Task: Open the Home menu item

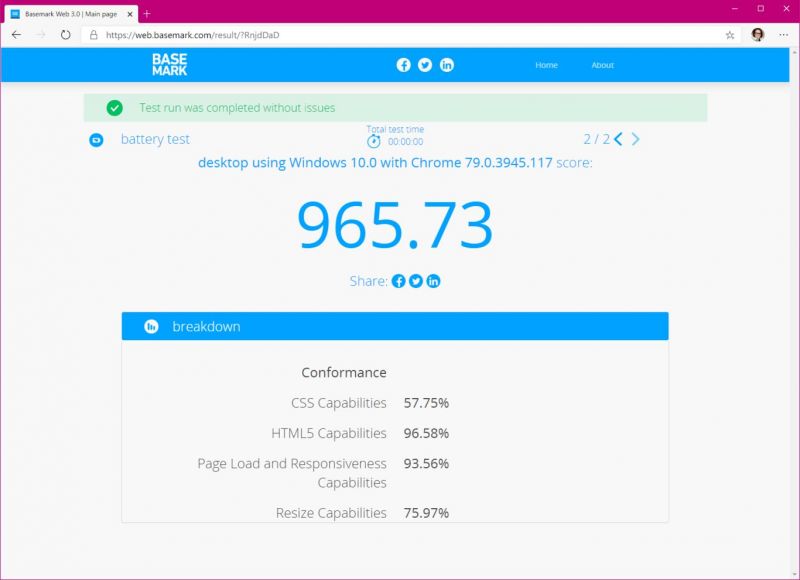Action: click(x=547, y=64)
